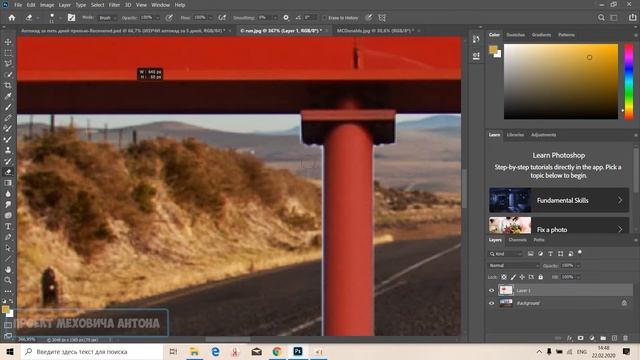Select the Blur tool
This screenshot has width=640, height=360.
[x=8, y=193]
